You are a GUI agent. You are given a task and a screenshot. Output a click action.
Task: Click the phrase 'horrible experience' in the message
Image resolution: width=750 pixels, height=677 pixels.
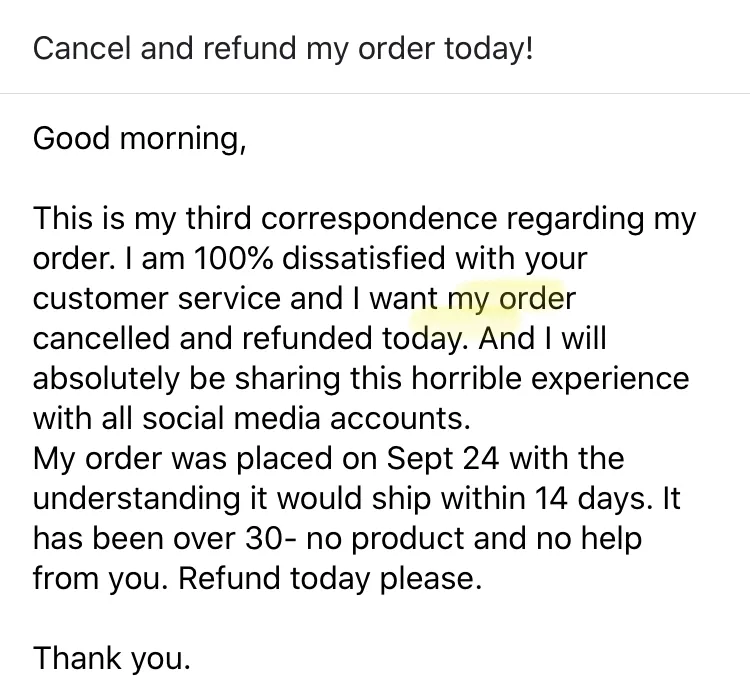tap(550, 378)
